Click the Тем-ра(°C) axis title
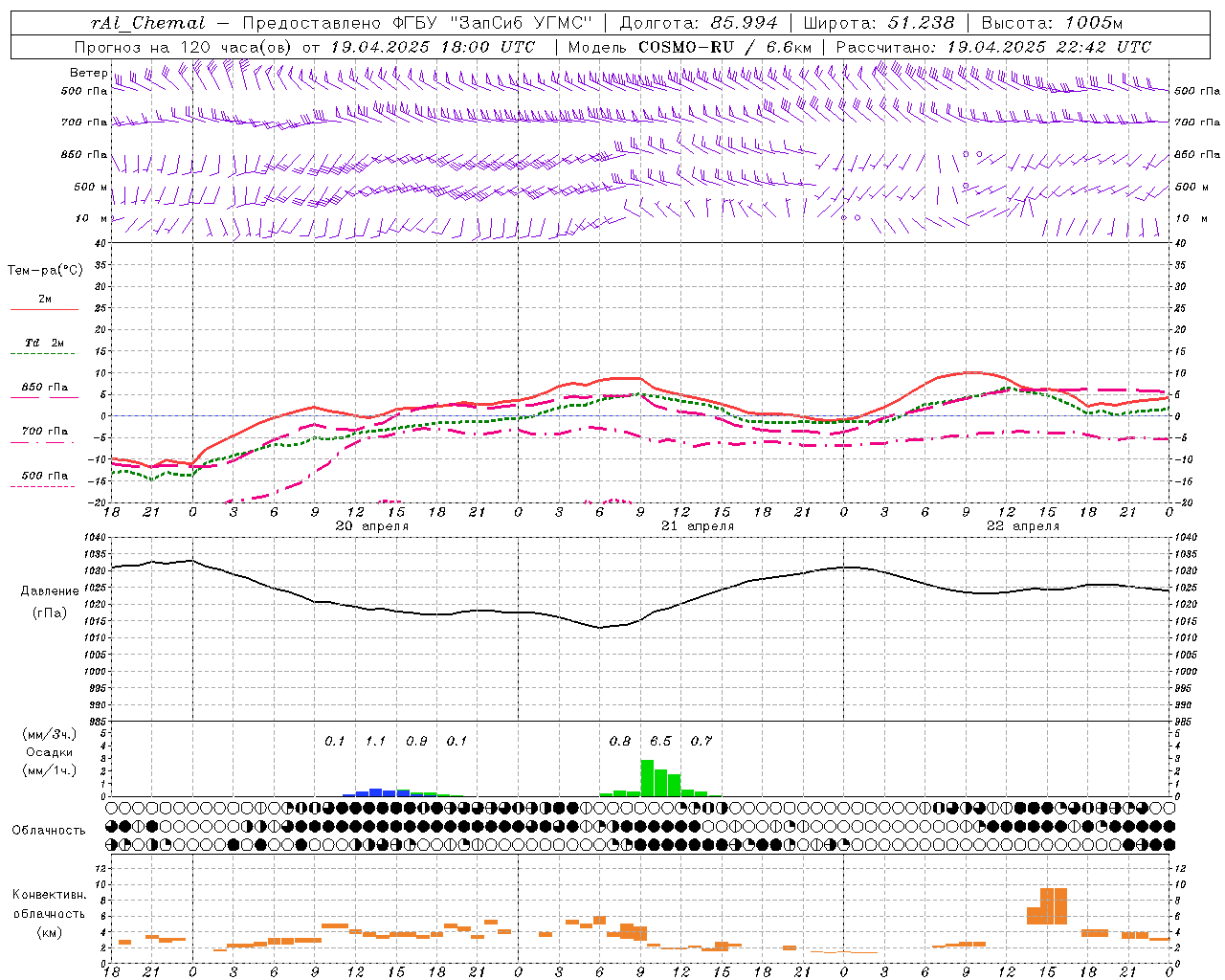This screenshot has height=980, width=1225. tap(45, 271)
